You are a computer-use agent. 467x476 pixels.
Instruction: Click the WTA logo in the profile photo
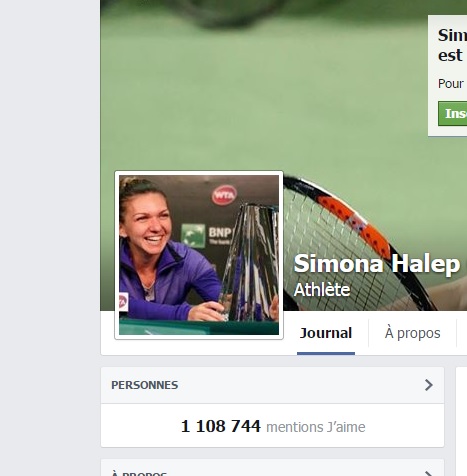(224, 195)
